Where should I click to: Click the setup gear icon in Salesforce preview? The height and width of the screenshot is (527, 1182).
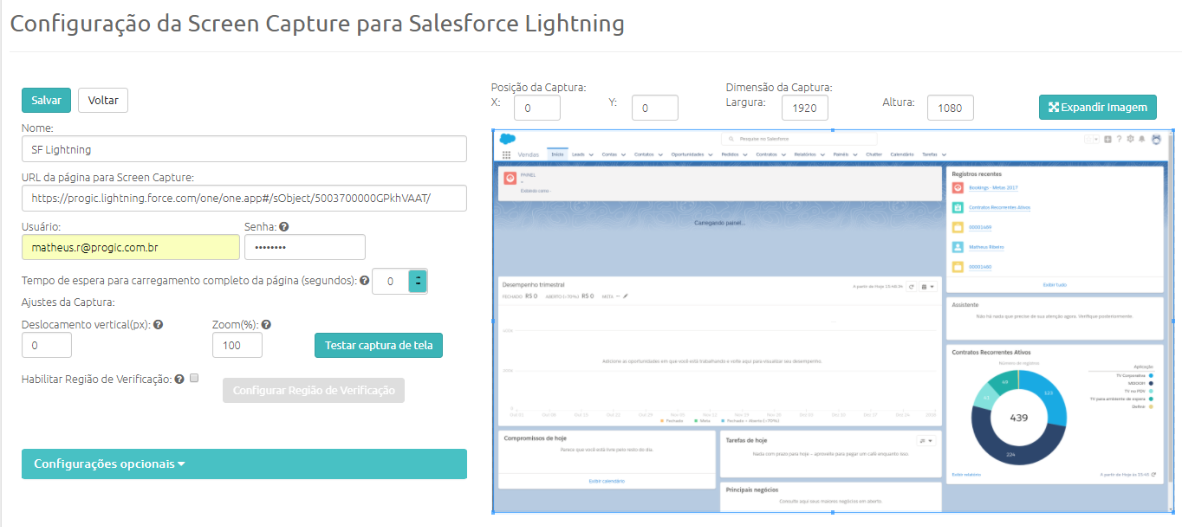click(x=1130, y=139)
